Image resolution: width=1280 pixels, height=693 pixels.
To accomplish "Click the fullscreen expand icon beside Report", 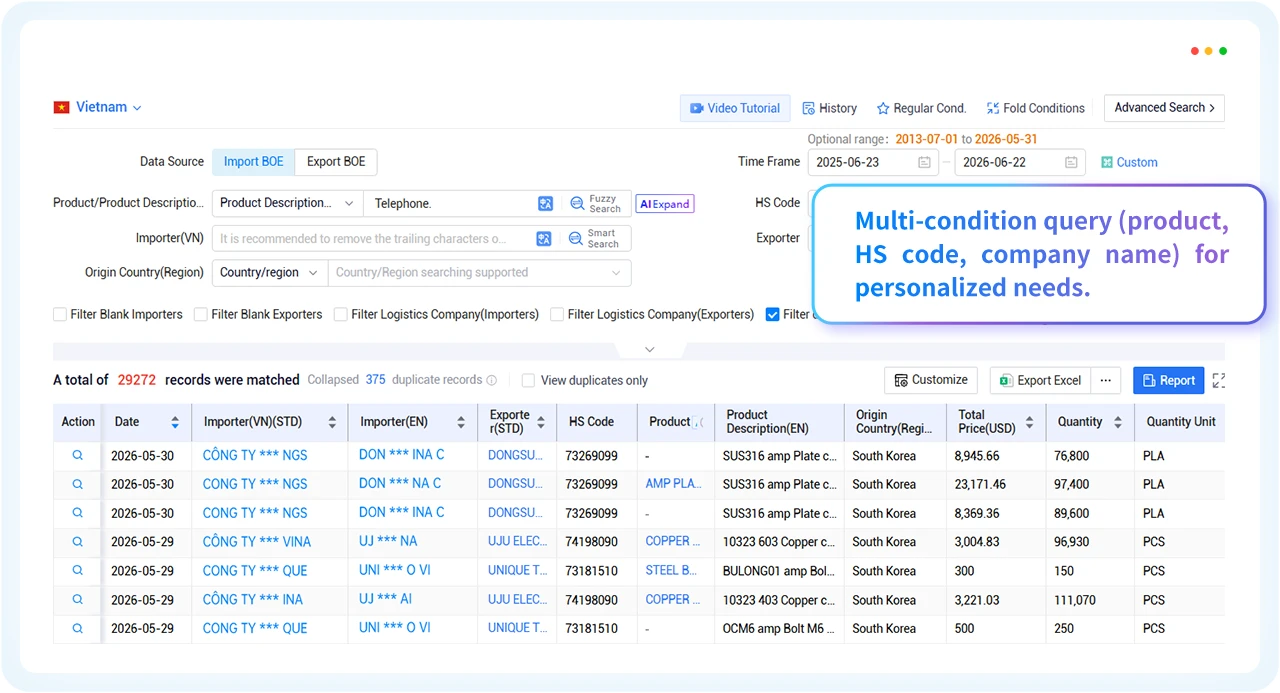I will [1218, 381].
